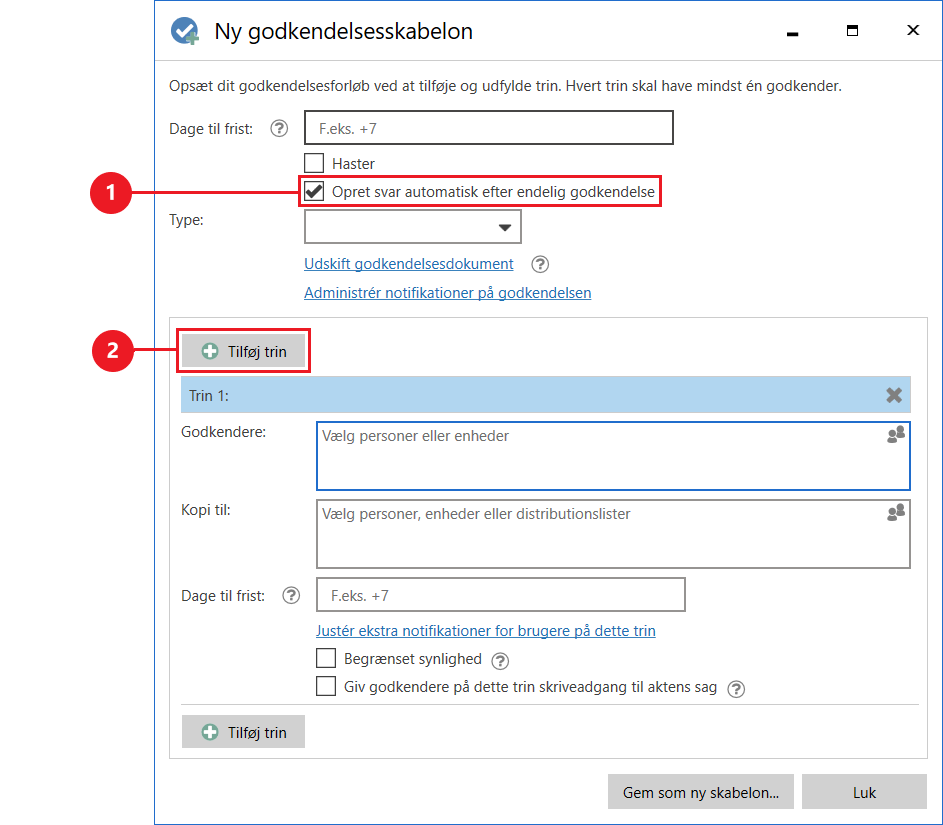The height and width of the screenshot is (825, 943).
Task: Tick the Begrænset synlighed checkbox
Action: point(326,658)
